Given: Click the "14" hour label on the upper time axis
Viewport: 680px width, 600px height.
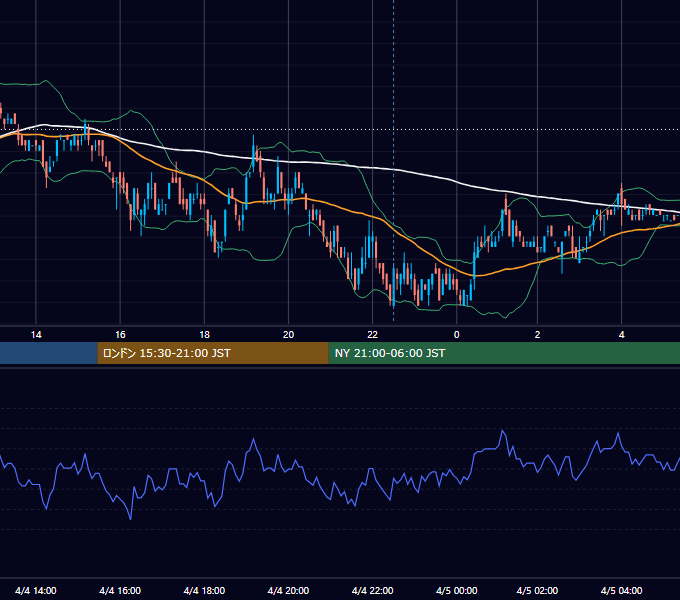Looking at the screenshot, I should [x=36, y=335].
